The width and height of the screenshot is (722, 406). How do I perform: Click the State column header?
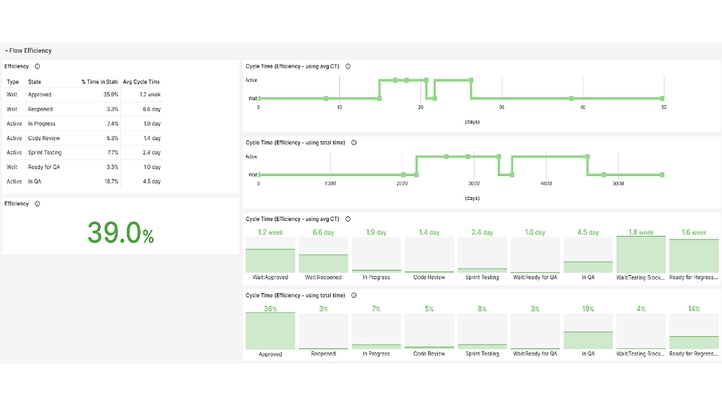(35, 81)
